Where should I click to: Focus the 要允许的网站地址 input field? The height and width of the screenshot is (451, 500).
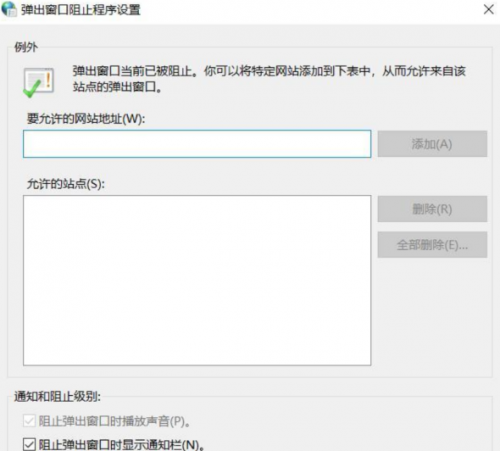(x=197, y=144)
